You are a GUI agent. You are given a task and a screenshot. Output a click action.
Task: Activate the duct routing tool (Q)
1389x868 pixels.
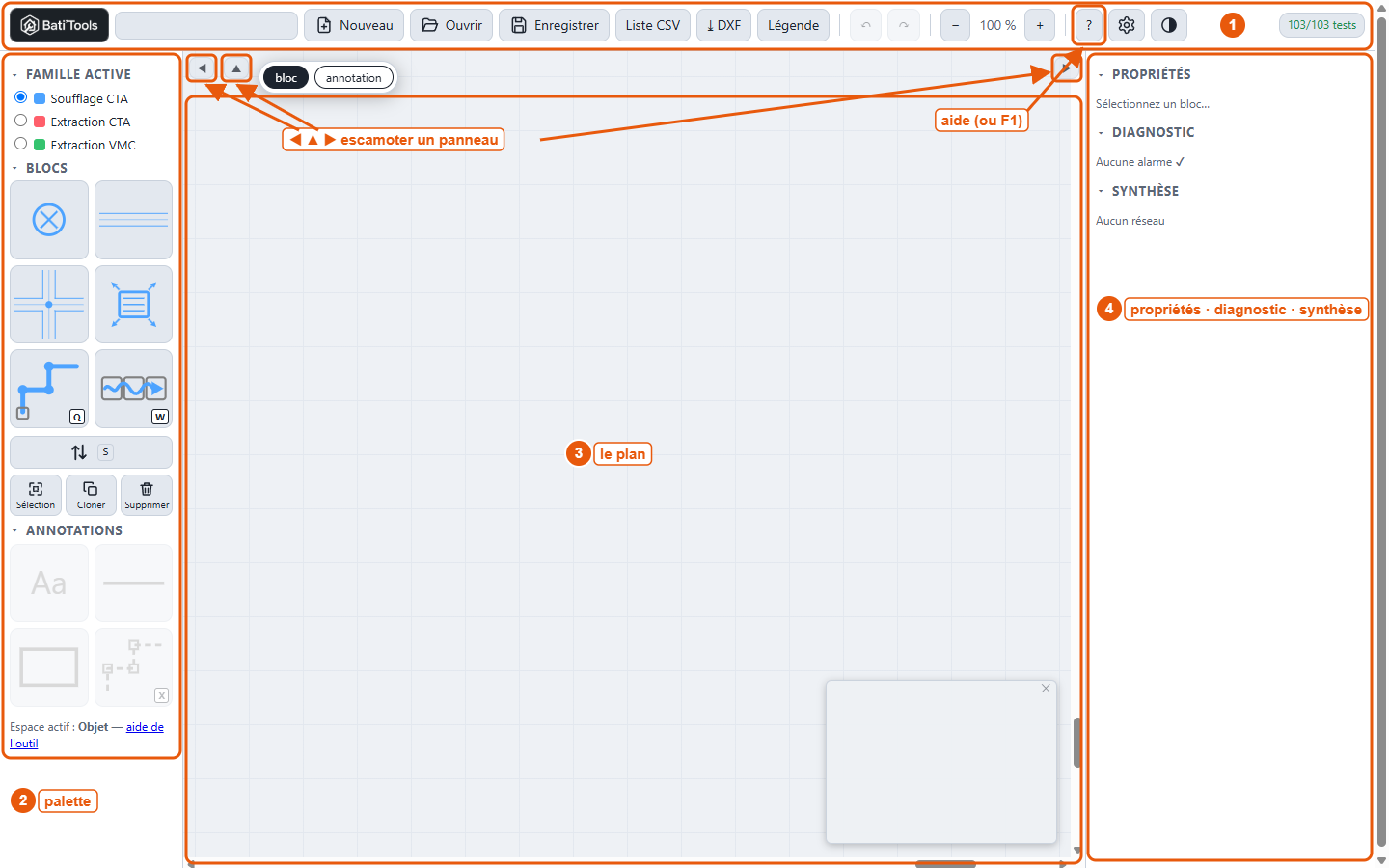[49, 389]
